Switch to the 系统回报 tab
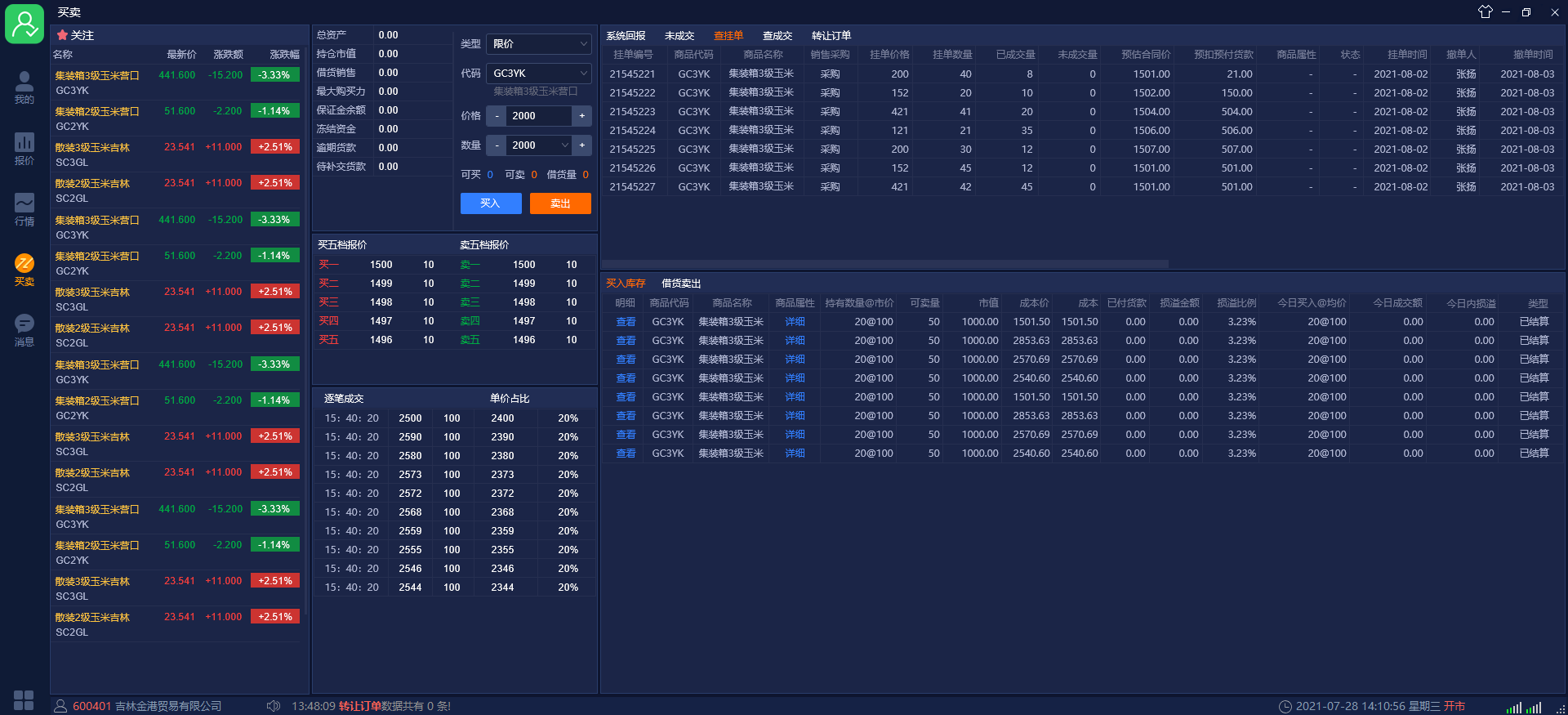The height and width of the screenshot is (715, 1568). point(626,36)
